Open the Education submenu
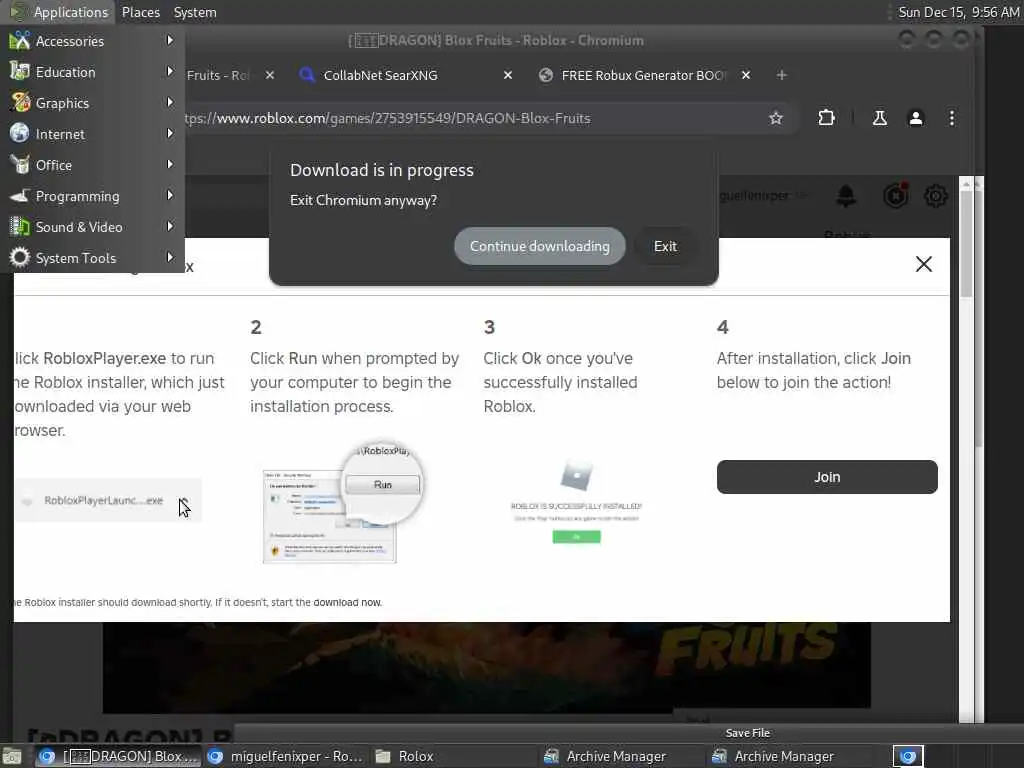The height and width of the screenshot is (768, 1024). pos(93,72)
